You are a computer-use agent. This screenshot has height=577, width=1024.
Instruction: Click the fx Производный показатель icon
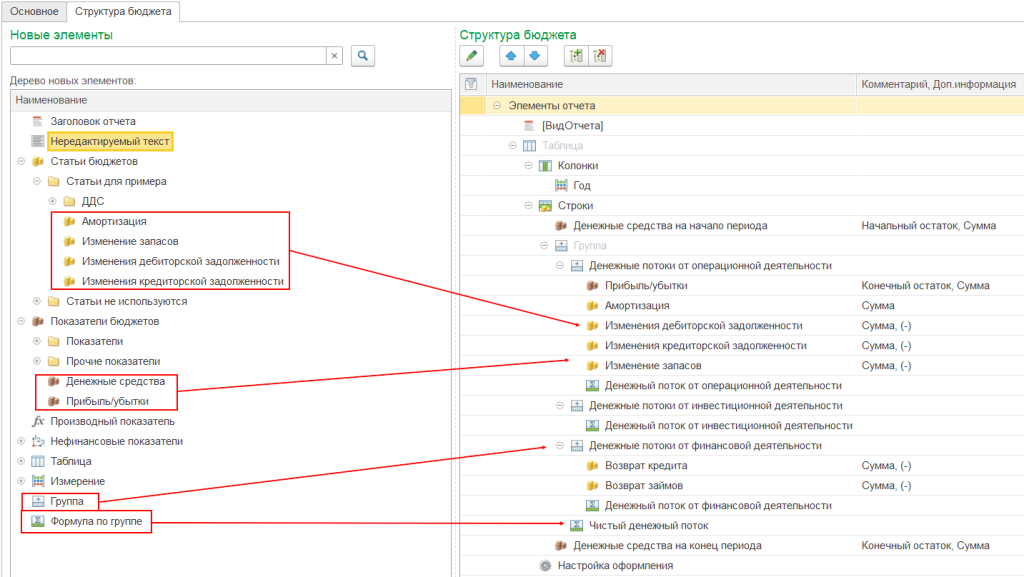[x=38, y=421]
